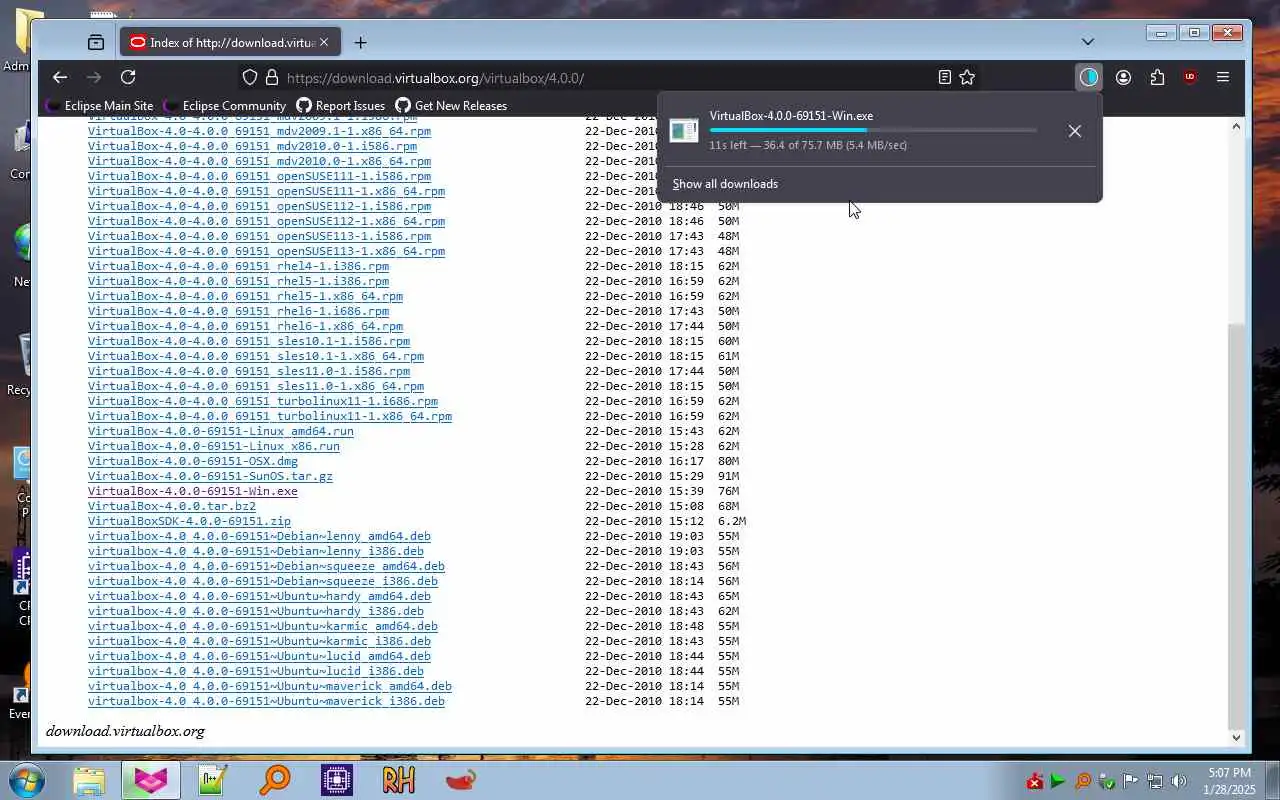Open the account profile icon
Viewport: 1280px width, 800px height.
pos(1123,77)
